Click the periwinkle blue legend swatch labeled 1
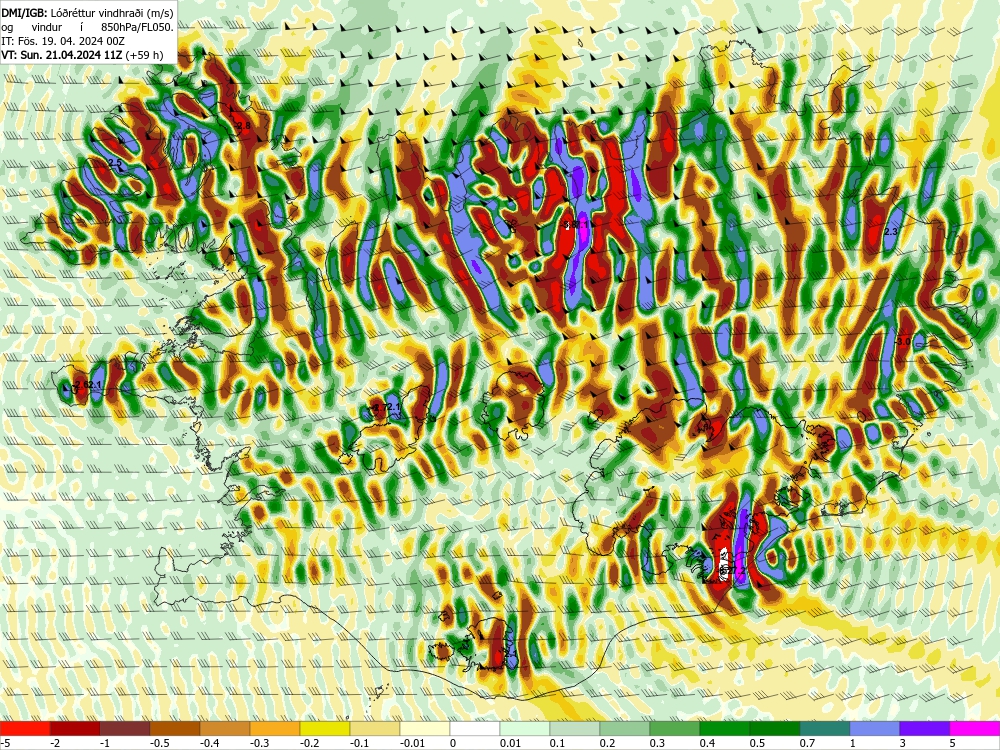This screenshot has height=750, width=1000. pos(875,728)
